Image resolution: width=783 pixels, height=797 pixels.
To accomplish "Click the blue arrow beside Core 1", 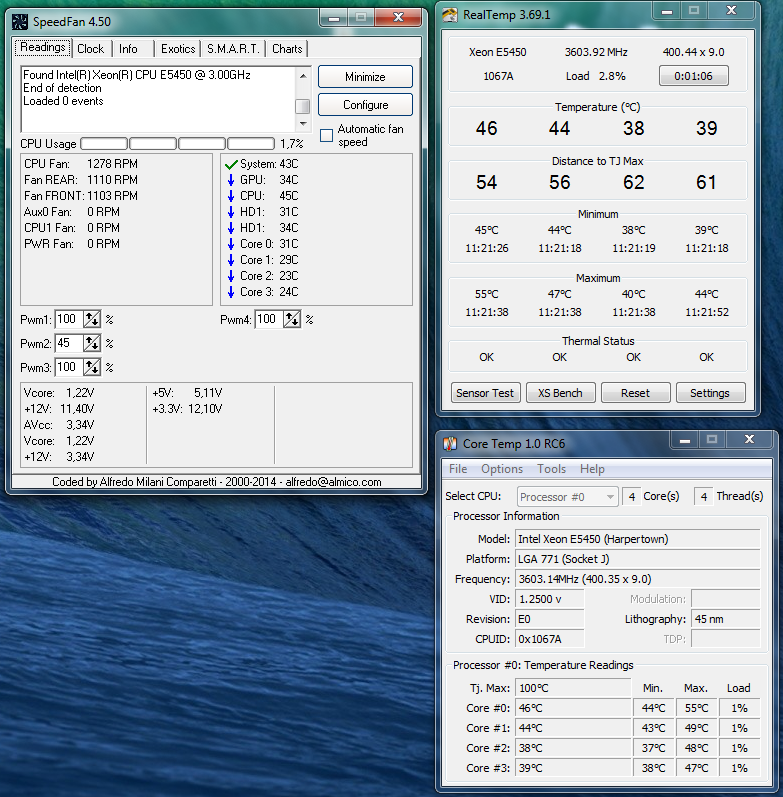I will tap(231, 260).
